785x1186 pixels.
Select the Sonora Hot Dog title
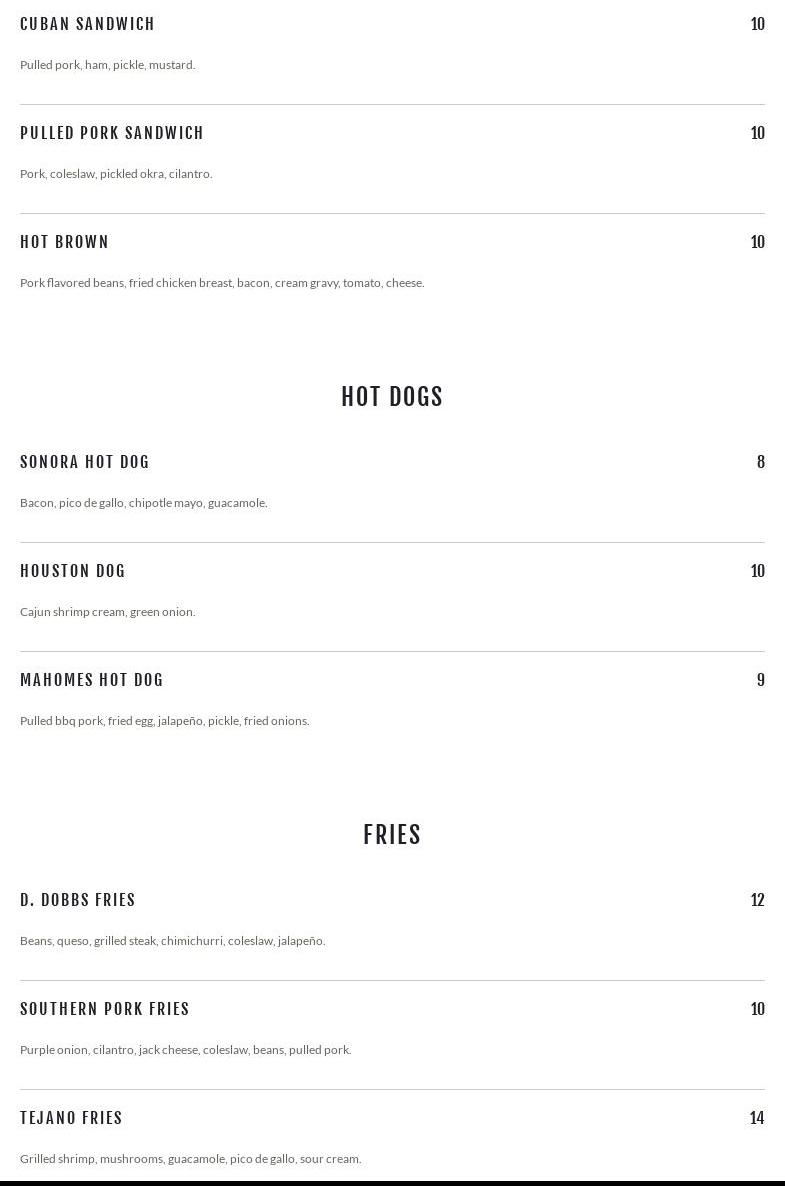(x=85, y=462)
